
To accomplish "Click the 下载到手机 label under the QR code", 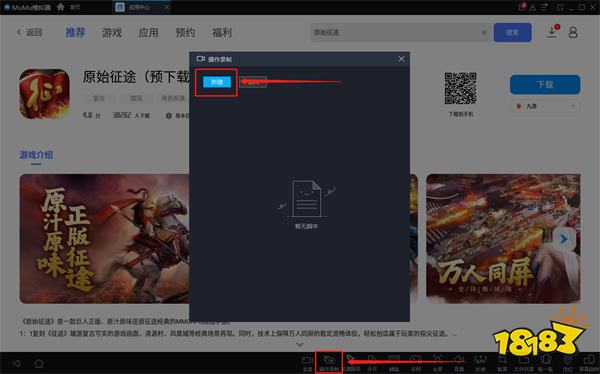I will click(460, 114).
